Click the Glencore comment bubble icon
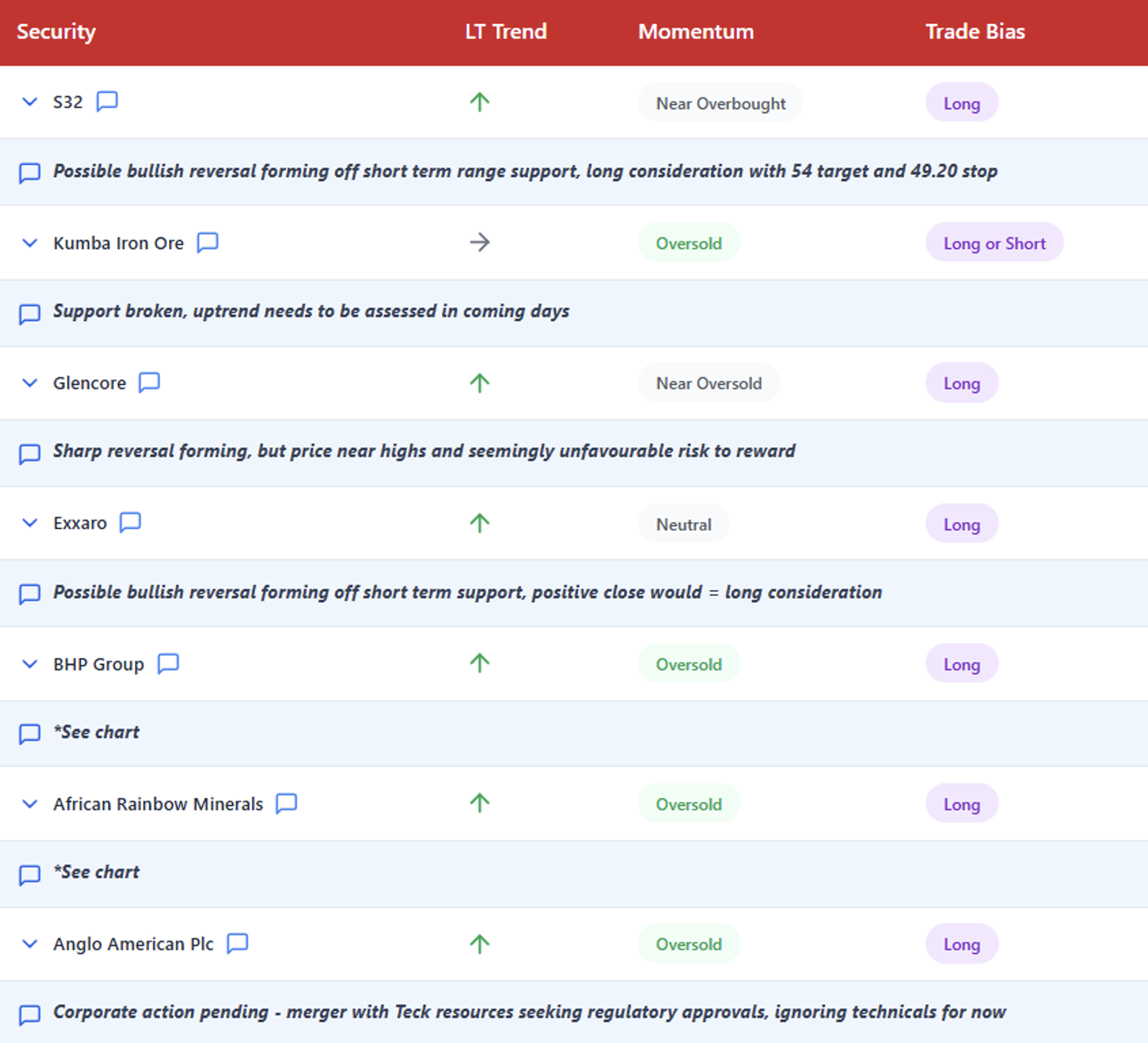The width and height of the screenshot is (1148, 1043). tap(150, 382)
